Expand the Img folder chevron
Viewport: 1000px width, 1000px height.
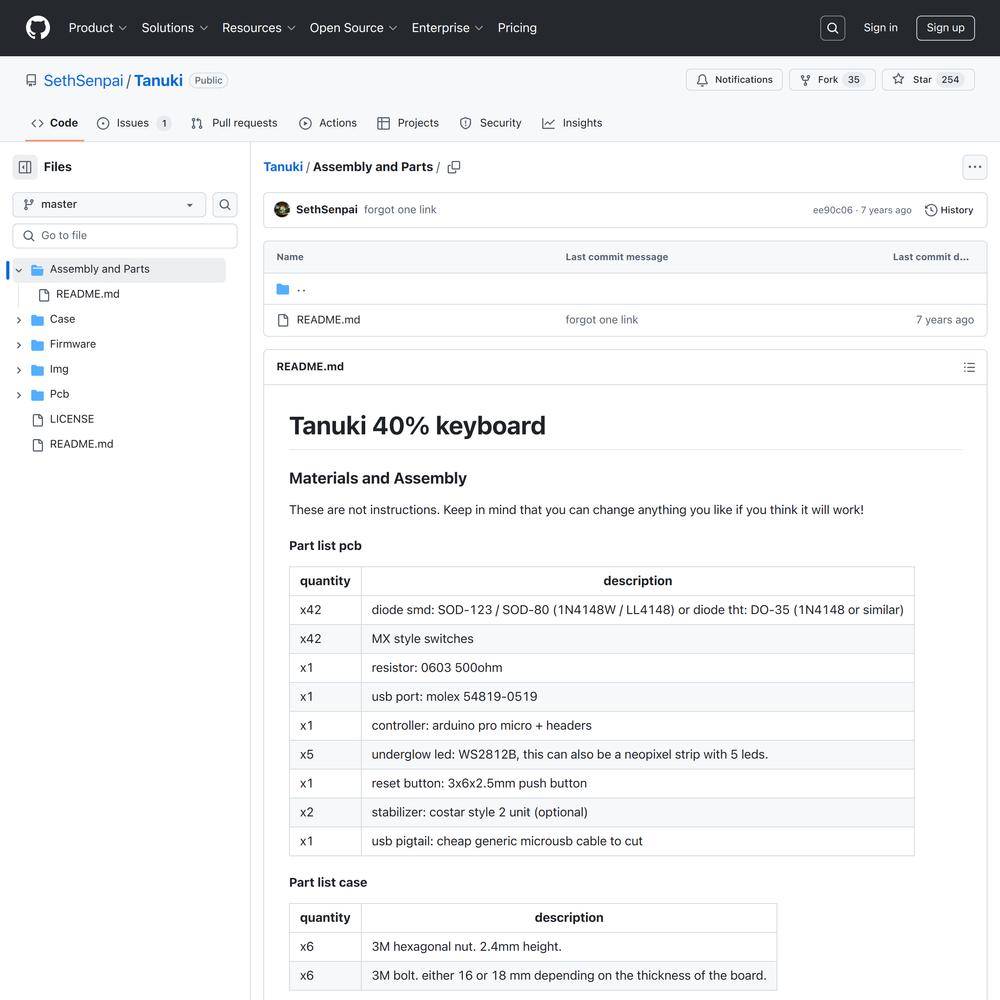19,370
